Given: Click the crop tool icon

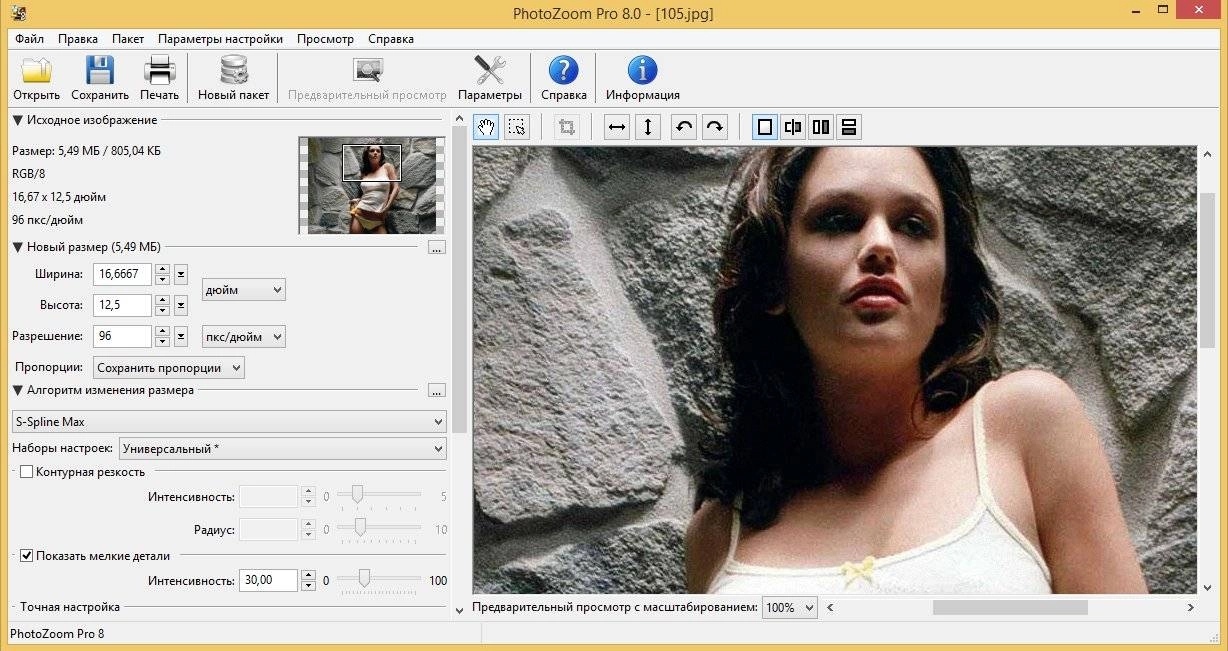Looking at the screenshot, I should pyautogui.click(x=567, y=127).
